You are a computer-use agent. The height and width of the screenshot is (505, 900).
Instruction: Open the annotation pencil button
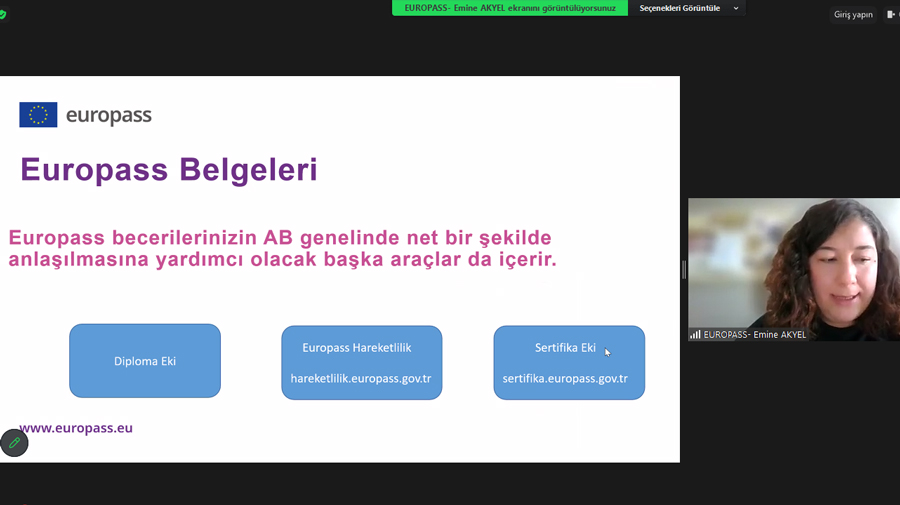click(14, 443)
